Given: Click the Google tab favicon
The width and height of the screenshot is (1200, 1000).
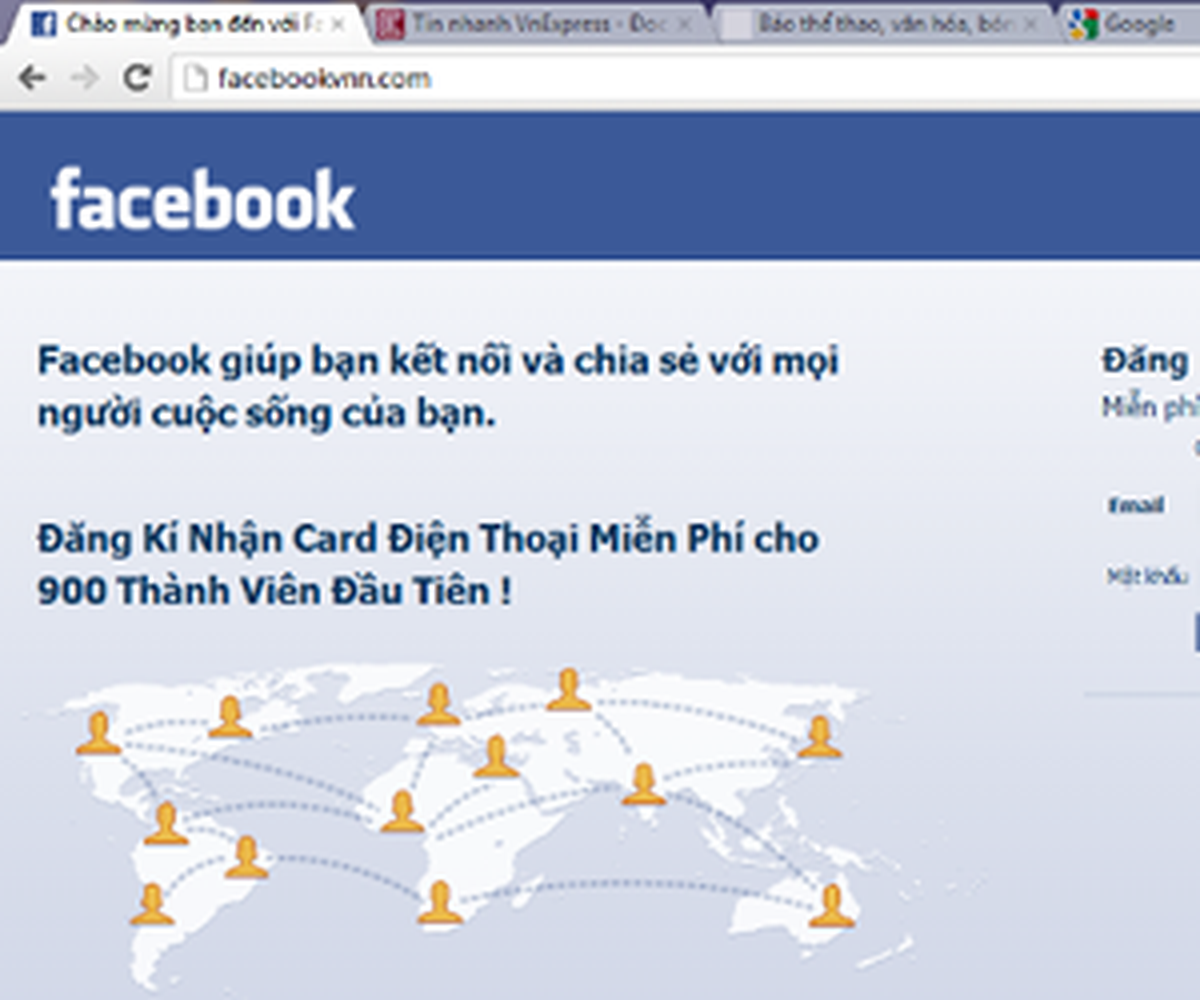Looking at the screenshot, I should click(1082, 23).
